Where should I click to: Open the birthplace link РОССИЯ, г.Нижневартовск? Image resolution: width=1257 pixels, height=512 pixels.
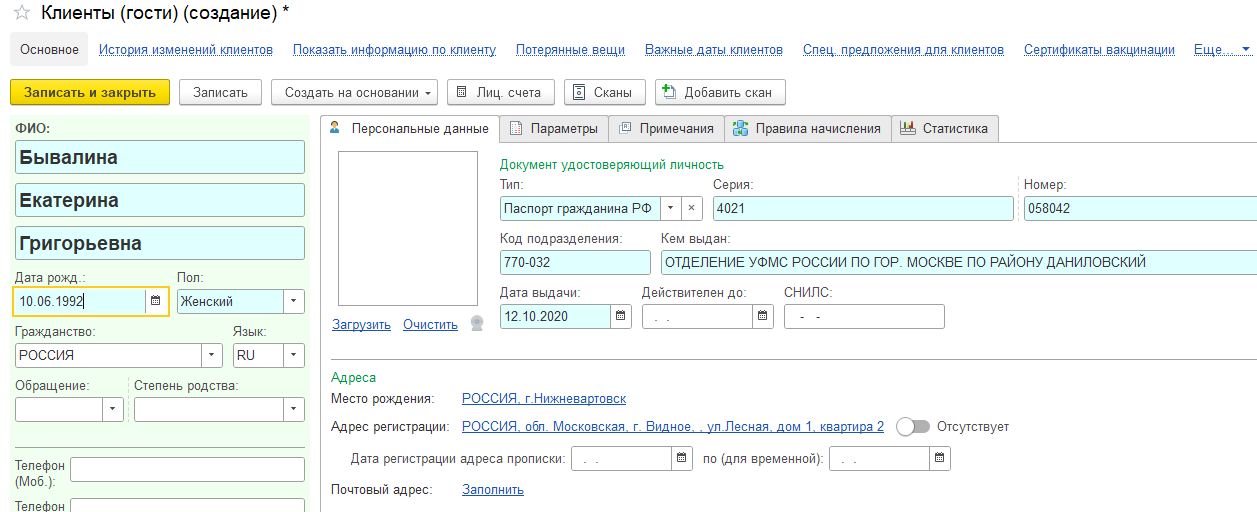pos(544,398)
